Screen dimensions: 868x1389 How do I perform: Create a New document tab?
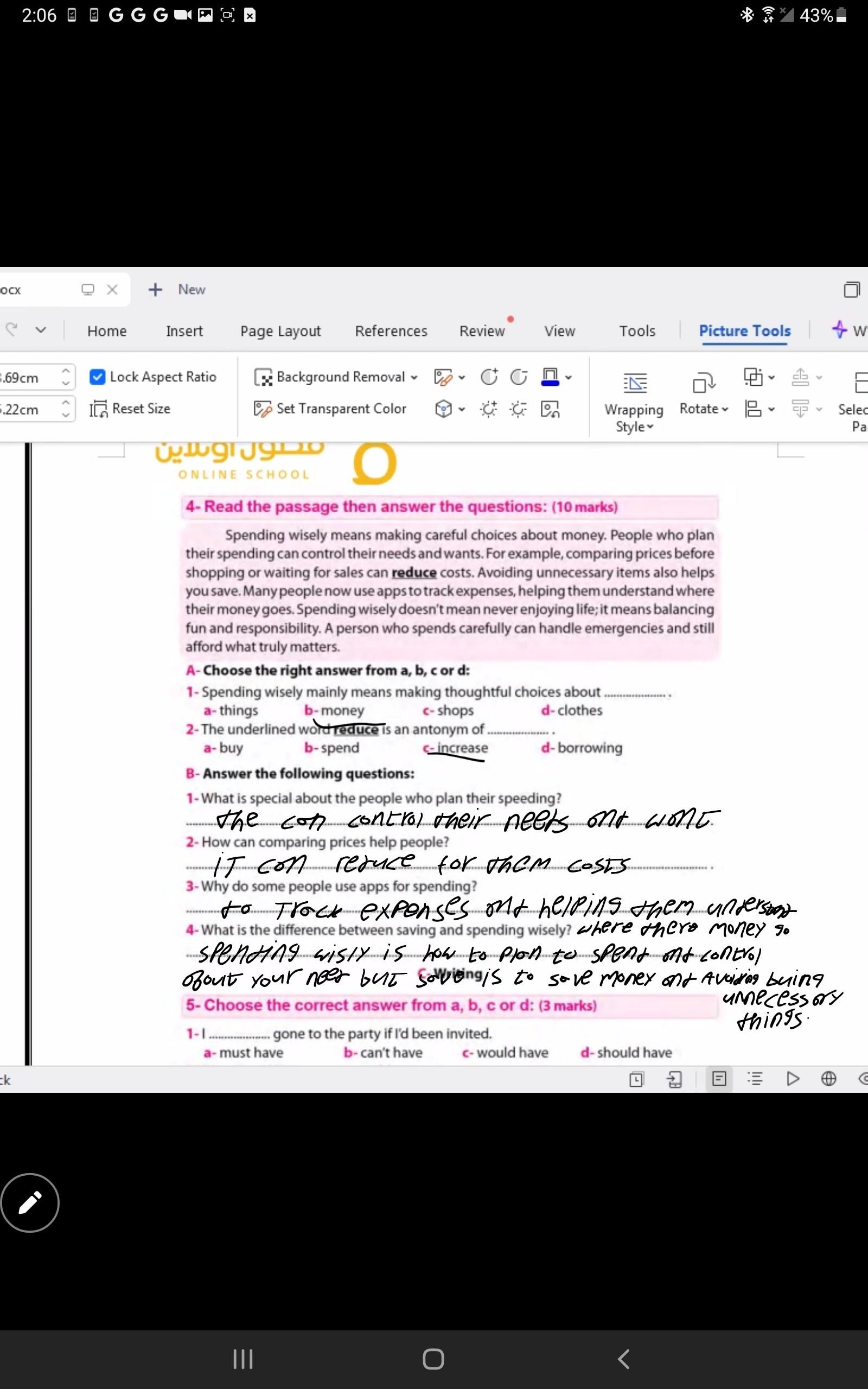(x=177, y=290)
